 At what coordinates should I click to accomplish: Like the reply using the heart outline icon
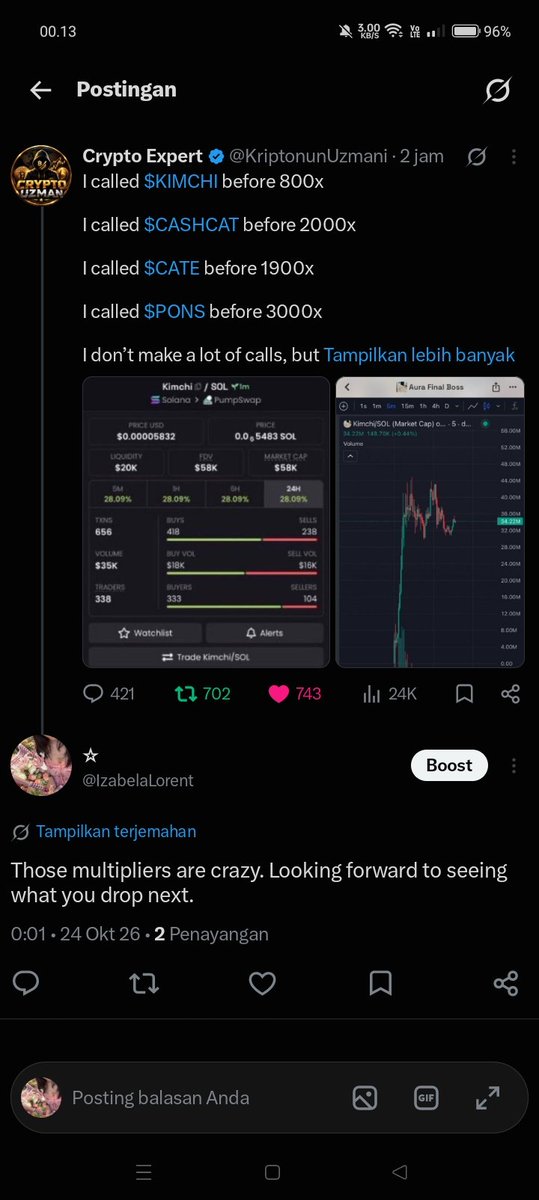pyautogui.click(x=262, y=984)
